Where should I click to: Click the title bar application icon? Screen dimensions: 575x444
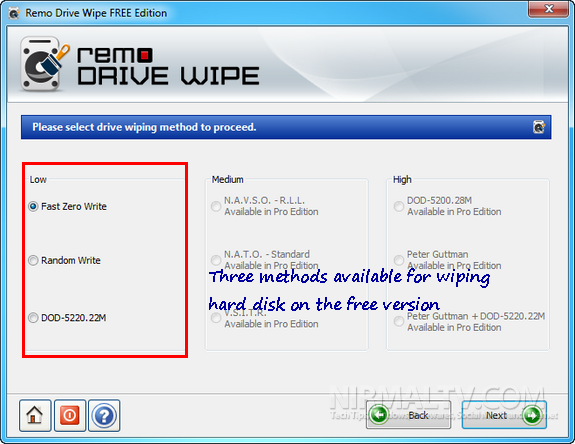point(14,14)
